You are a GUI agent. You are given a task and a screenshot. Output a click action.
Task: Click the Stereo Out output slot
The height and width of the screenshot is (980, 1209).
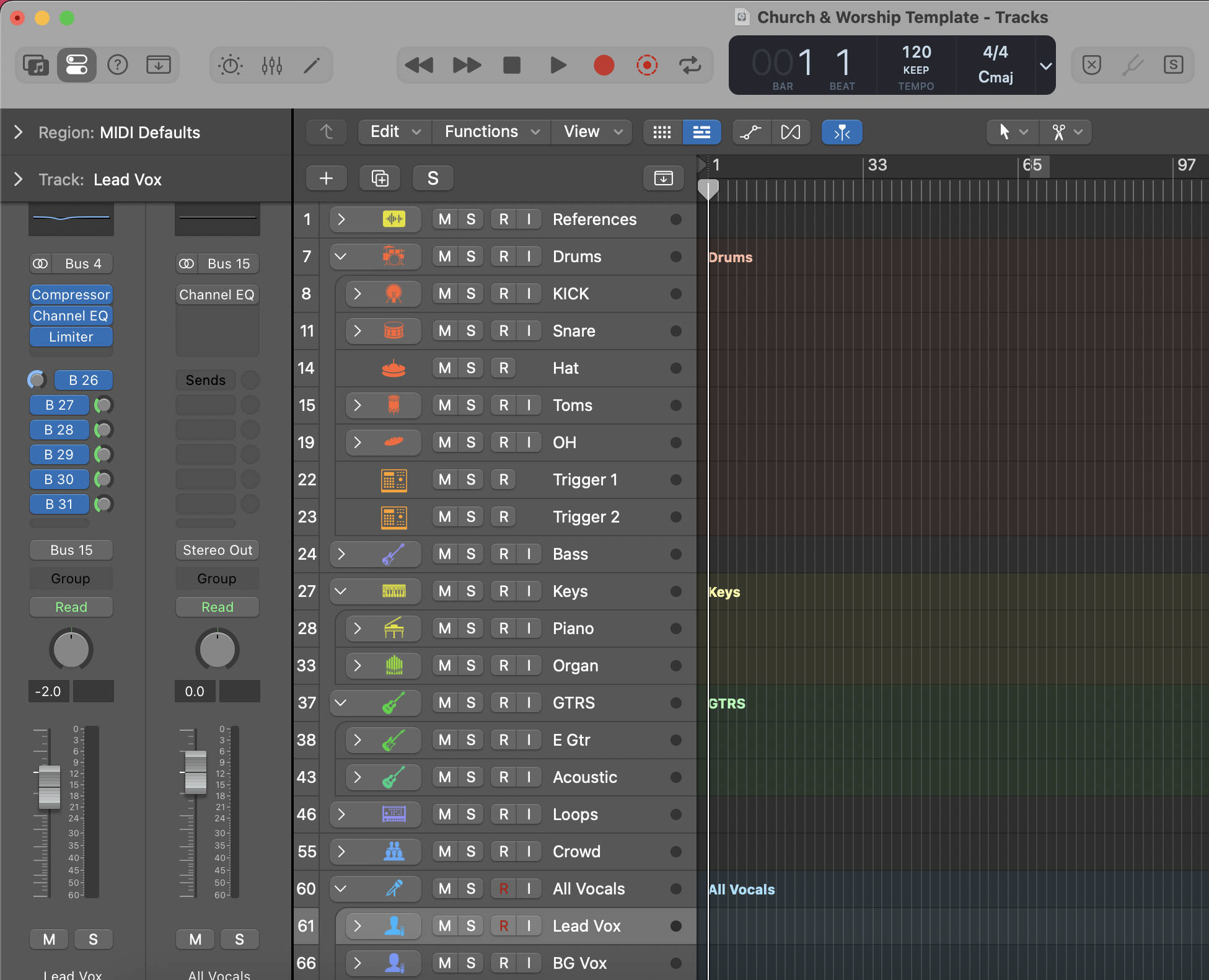[218, 550]
